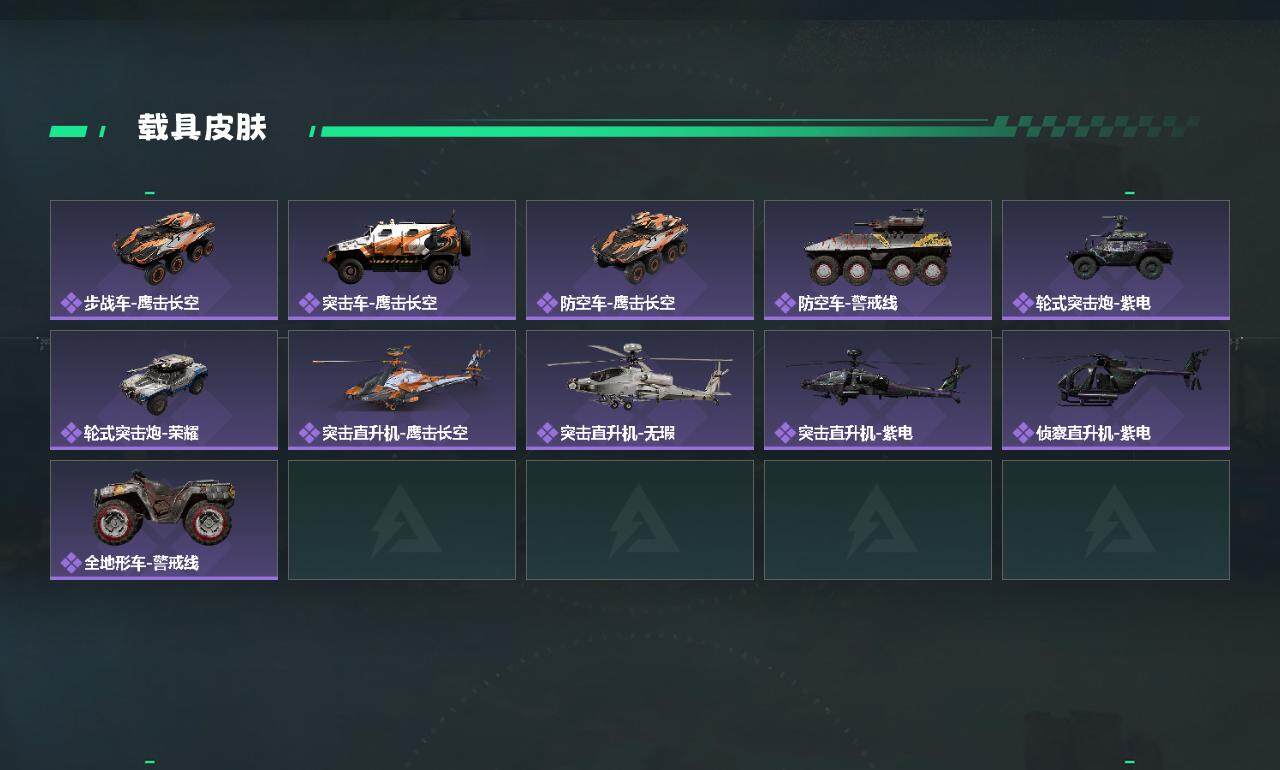1280x770 pixels.
Task: Click the rarity icon beside 防空车-警戒线
Action: click(x=785, y=303)
